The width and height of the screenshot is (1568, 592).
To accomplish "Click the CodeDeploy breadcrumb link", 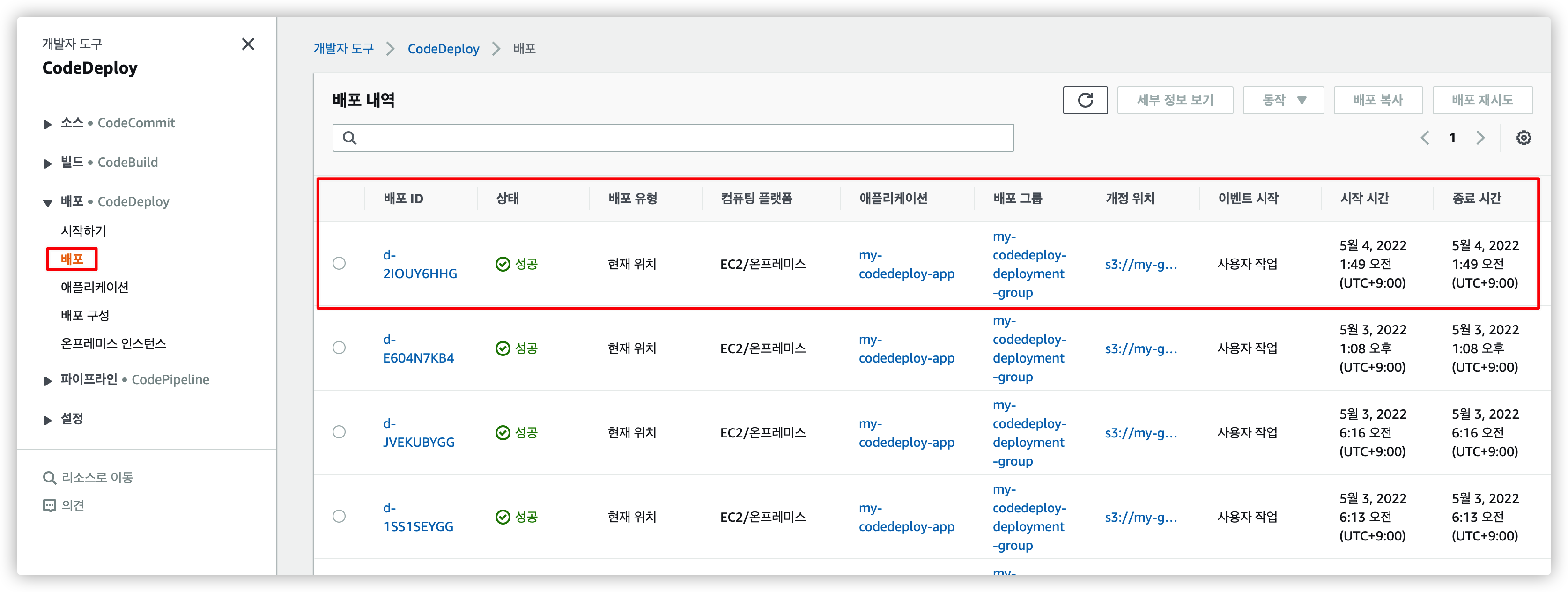I will [443, 49].
